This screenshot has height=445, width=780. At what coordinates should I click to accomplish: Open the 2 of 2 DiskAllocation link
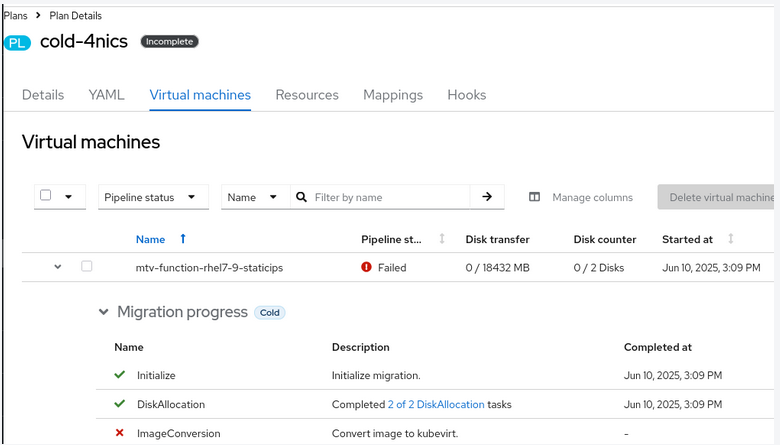(x=436, y=404)
